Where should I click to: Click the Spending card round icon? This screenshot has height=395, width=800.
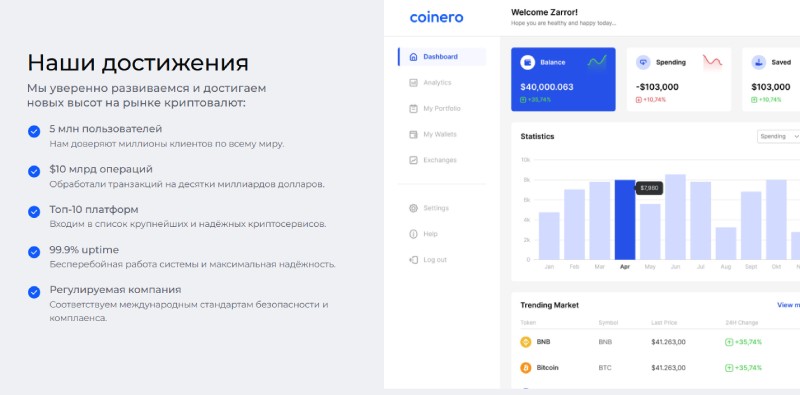tap(643, 62)
